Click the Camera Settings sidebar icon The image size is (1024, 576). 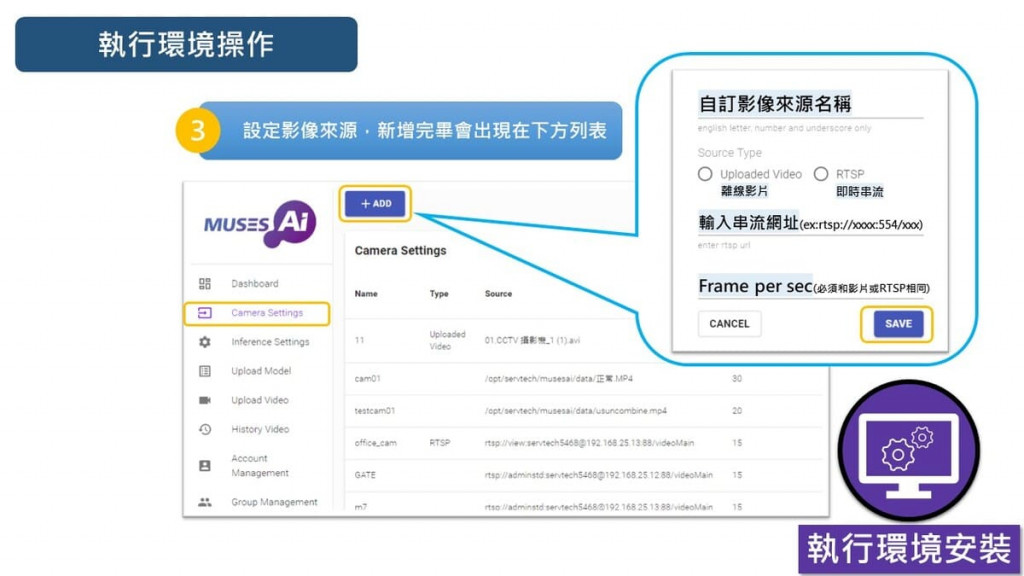(204, 313)
